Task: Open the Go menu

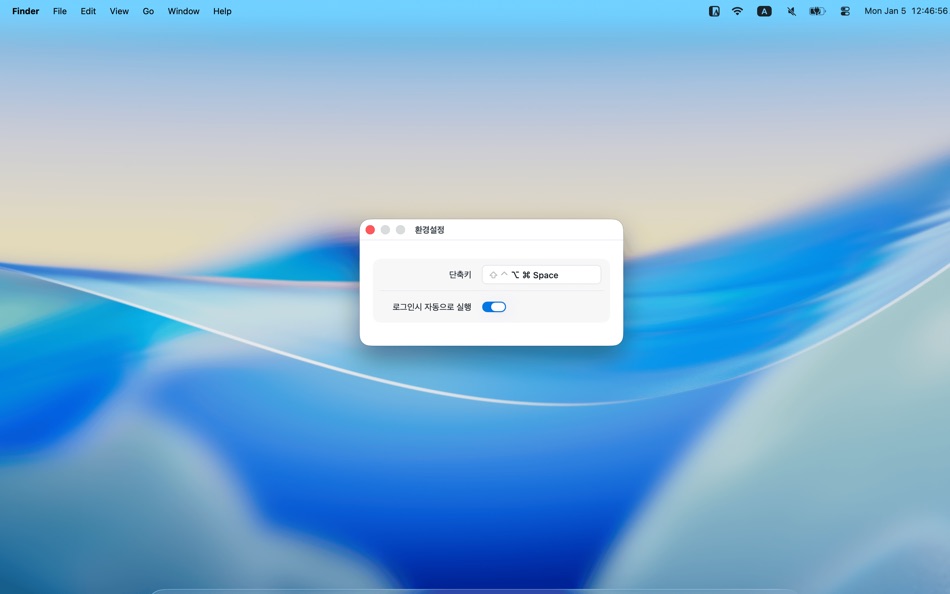Action: [x=148, y=11]
